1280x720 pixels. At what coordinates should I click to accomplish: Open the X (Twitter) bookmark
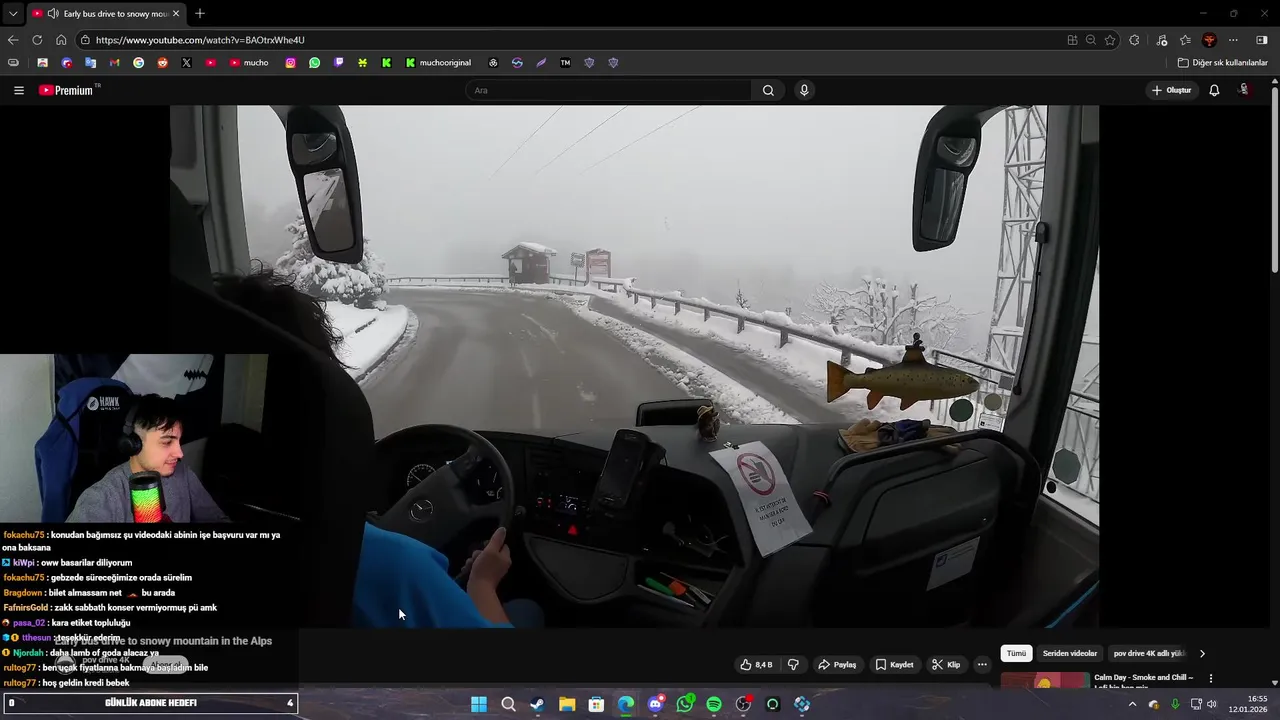(x=186, y=62)
